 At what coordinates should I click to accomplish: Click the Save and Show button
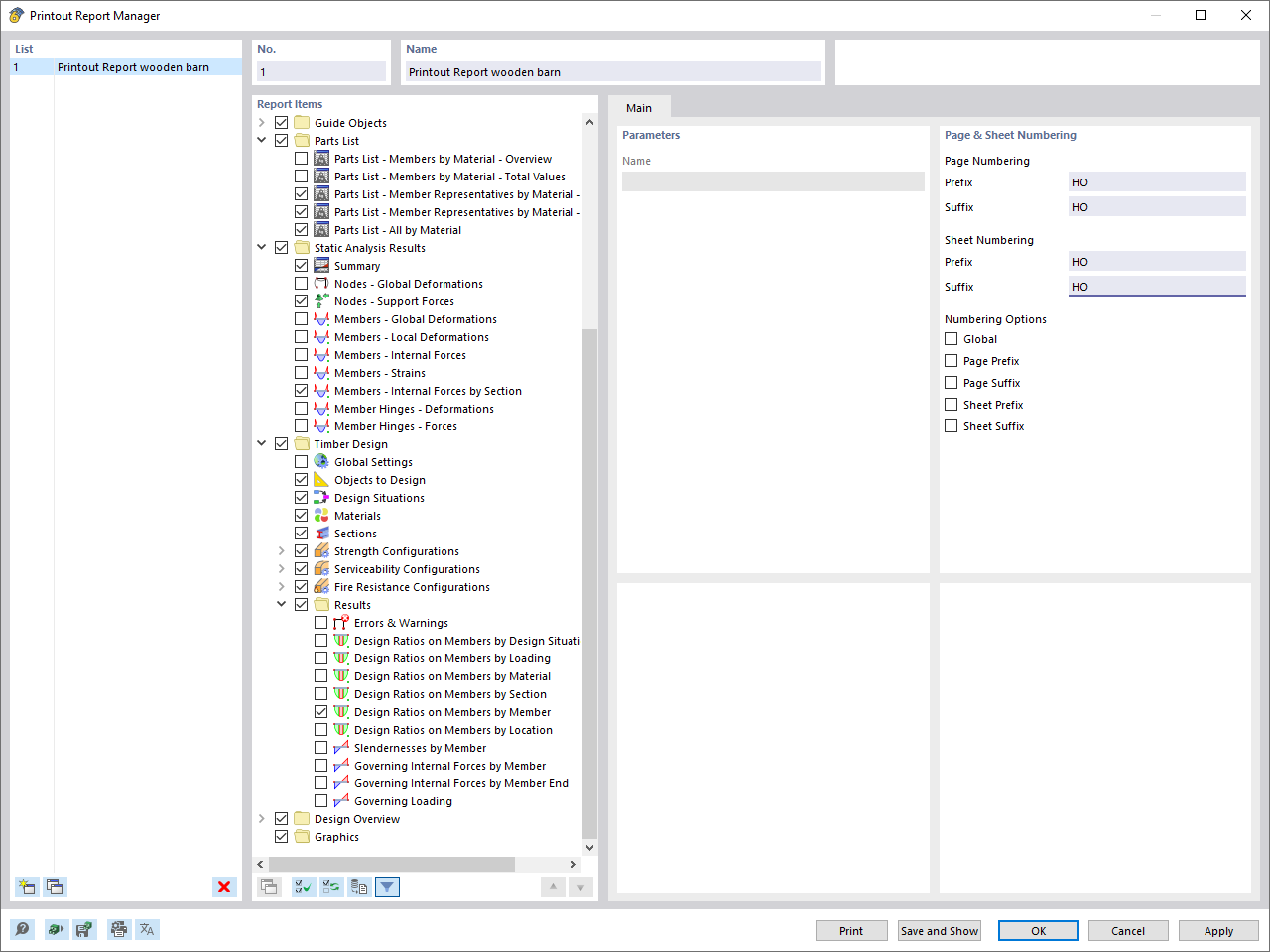939,930
